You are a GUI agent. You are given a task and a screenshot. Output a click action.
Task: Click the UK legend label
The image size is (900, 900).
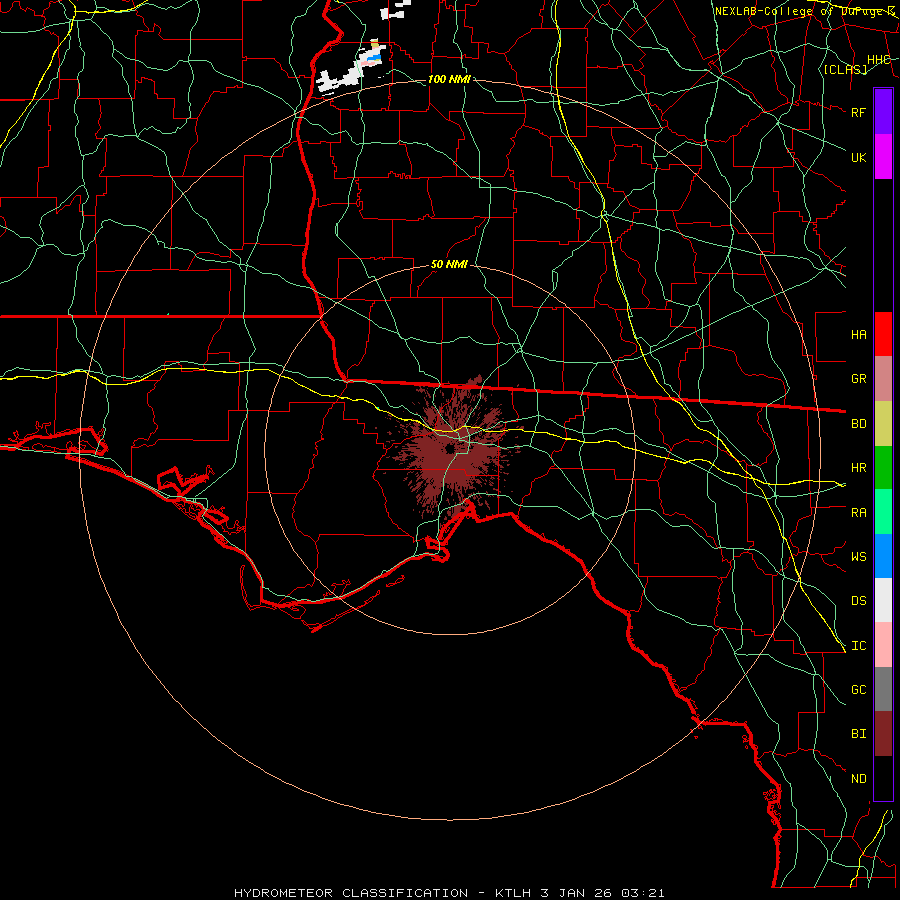[859, 157]
